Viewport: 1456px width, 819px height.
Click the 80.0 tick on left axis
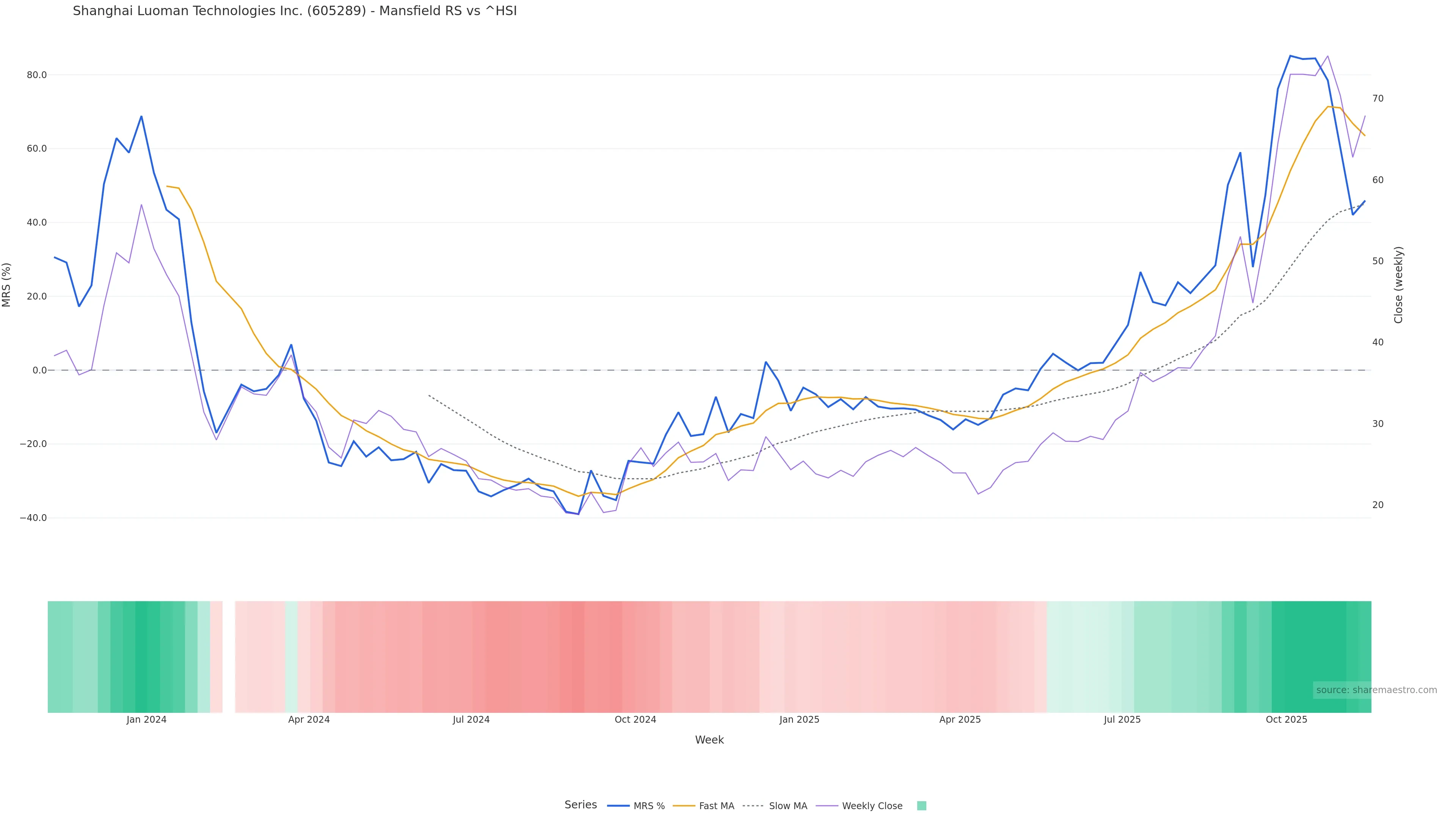(x=37, y=75)
